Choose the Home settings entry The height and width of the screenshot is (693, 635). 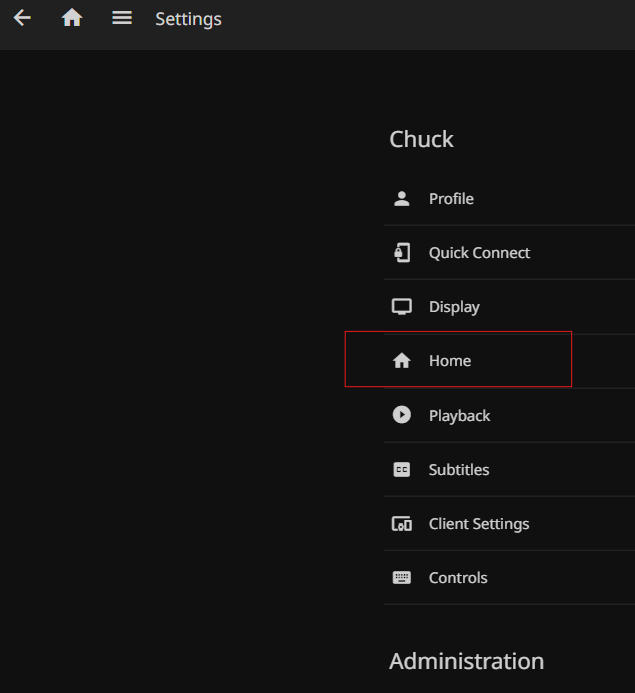[450, 361]
